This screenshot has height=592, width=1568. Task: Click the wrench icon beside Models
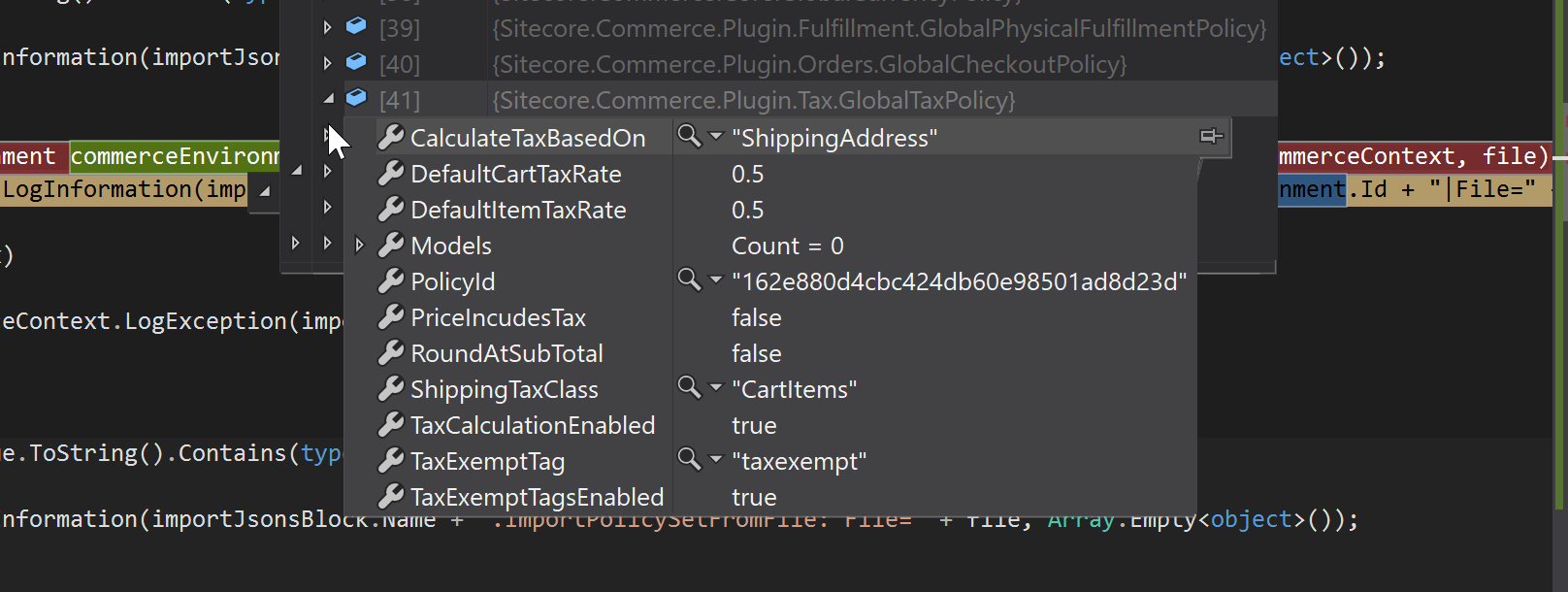(x=391, y=246)
